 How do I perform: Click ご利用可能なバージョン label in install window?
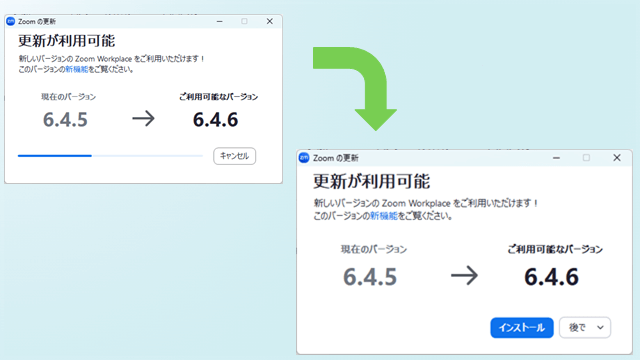(x=555, y=249)
